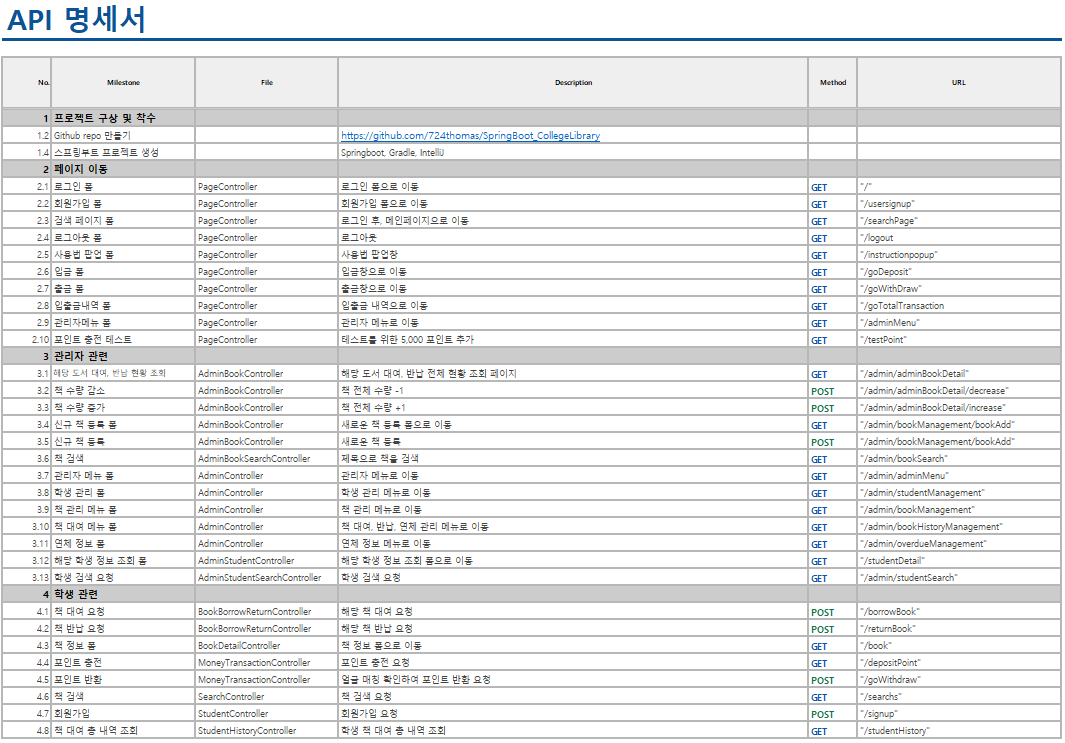This screenshot has width=1065, height=743.
Task: Select the "사용법 팝업 폼" milestone cell
Action: 123,255
